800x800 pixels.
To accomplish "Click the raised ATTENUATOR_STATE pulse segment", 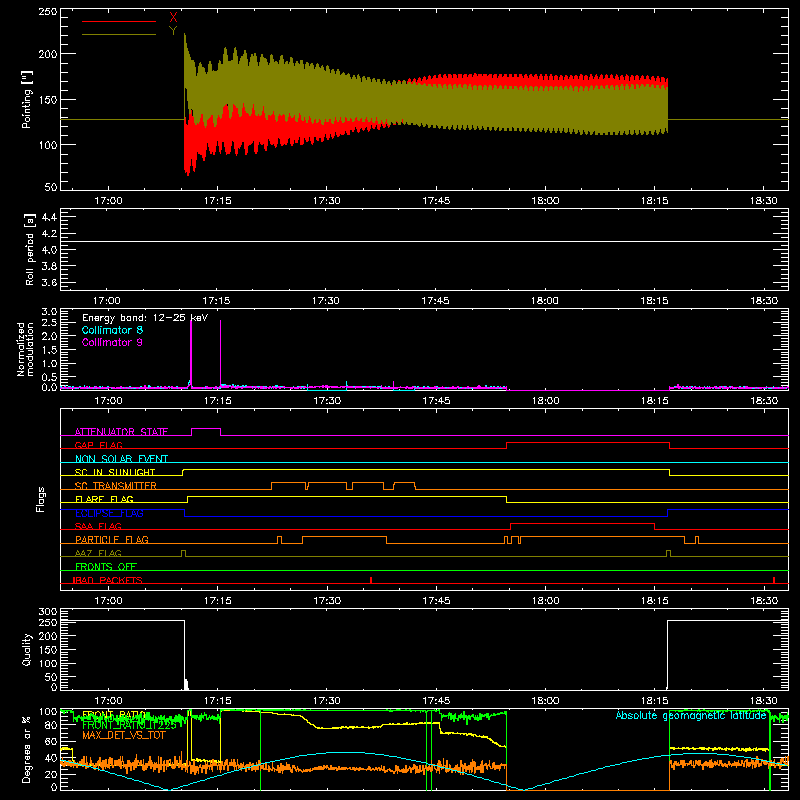I will coord(206,429).
